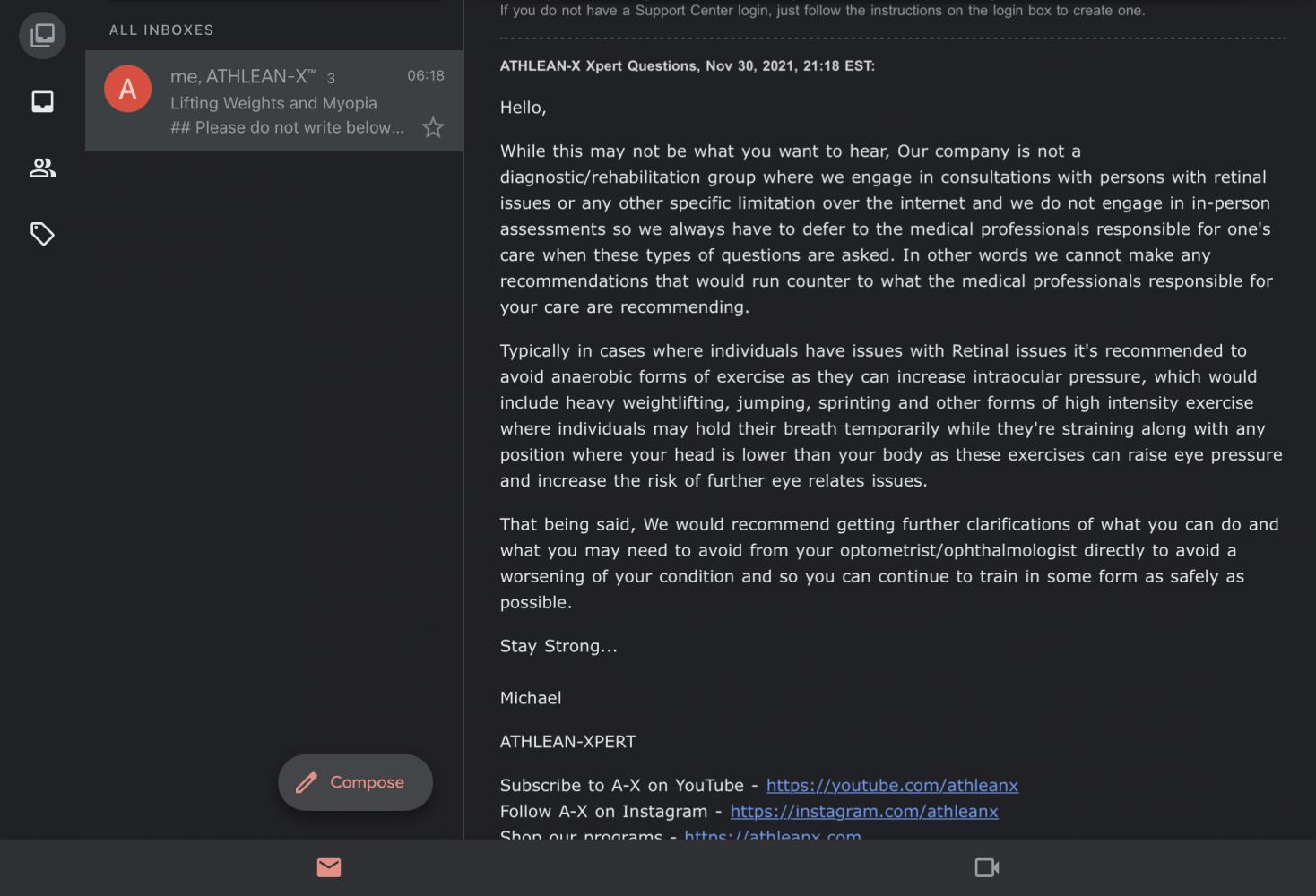Open the All Inboxes stacked icon
The width and height of the screenshot is (1316, 896).
pyautogui.click(x=42, y=36)
